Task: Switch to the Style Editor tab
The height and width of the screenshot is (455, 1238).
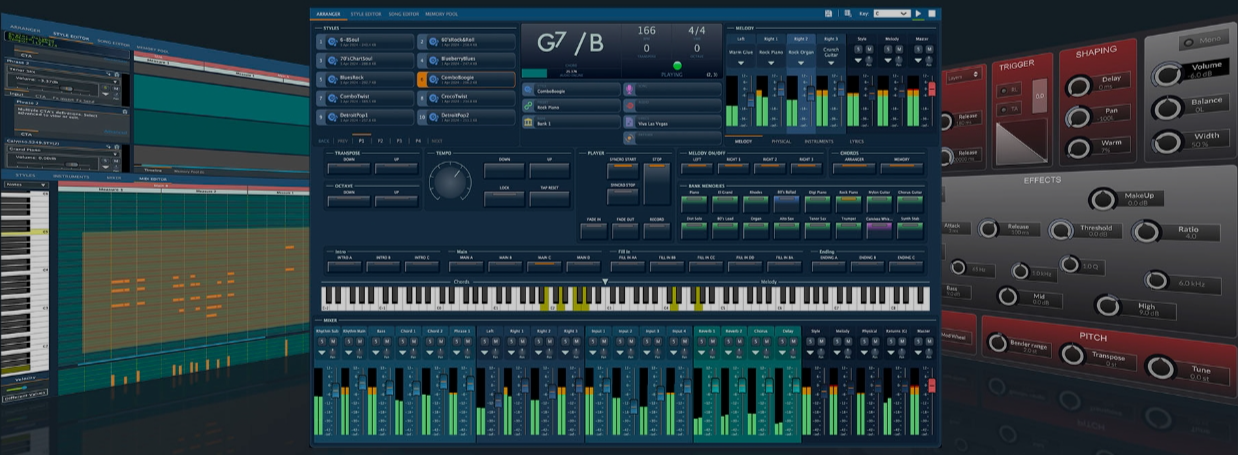Action: pos(365,15)
